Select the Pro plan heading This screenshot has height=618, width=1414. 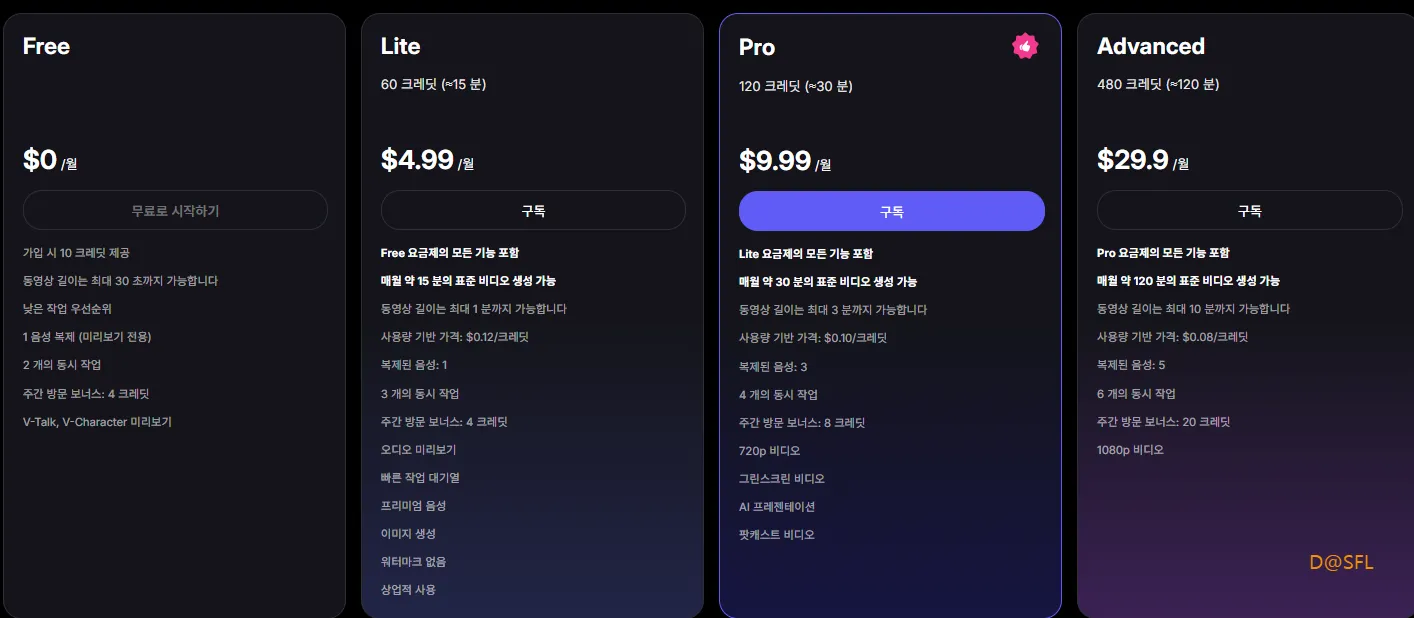click(x=757, y=47)
